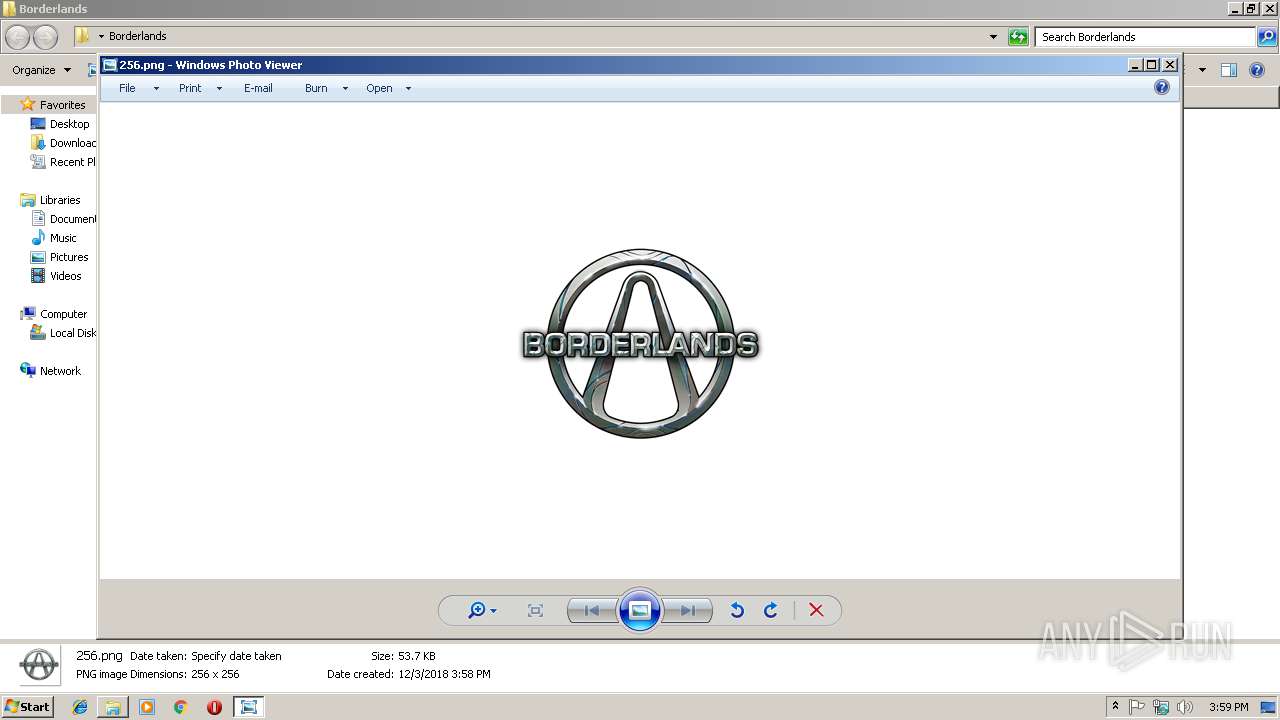Delete the photo with the red X
The image size is (1280, 720).
tap(816, 610)
